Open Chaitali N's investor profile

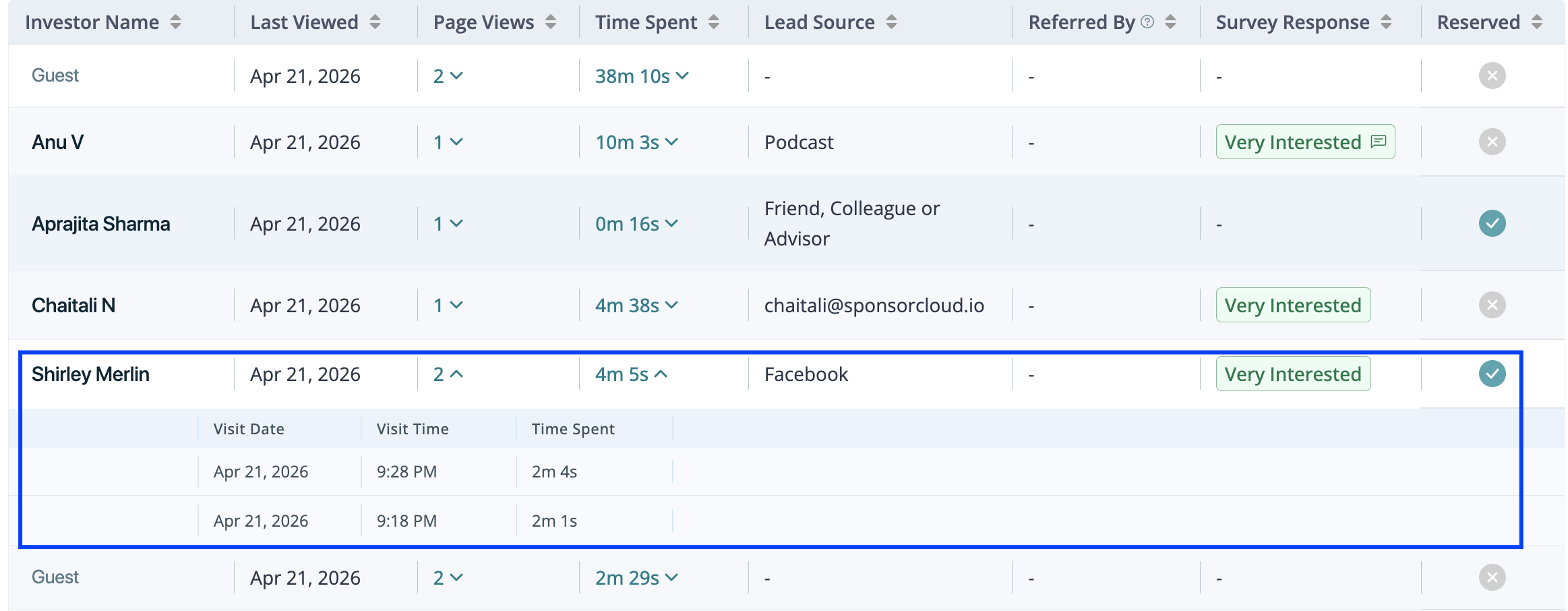tap(73, 305)
